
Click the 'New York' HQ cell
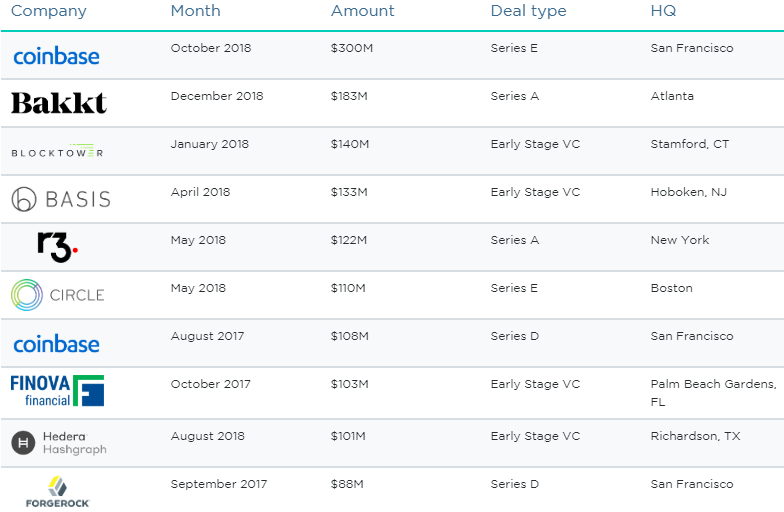click(x=680, y=240)
